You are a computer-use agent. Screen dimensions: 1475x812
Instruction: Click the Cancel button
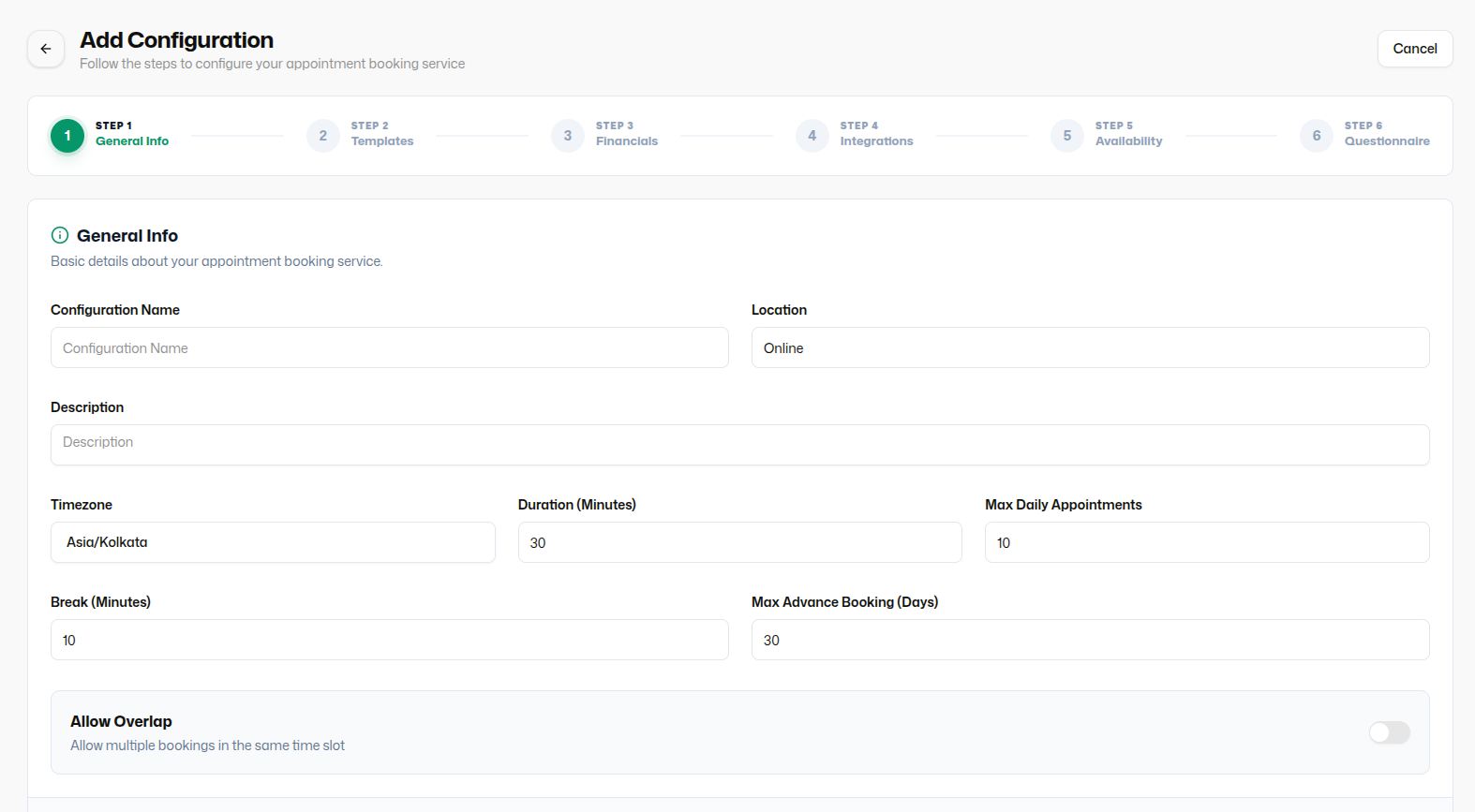(1415, 49)
